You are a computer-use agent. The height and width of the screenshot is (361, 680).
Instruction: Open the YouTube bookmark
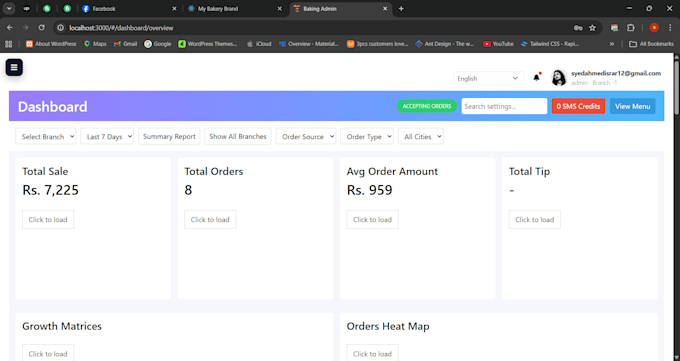(498, 44)
